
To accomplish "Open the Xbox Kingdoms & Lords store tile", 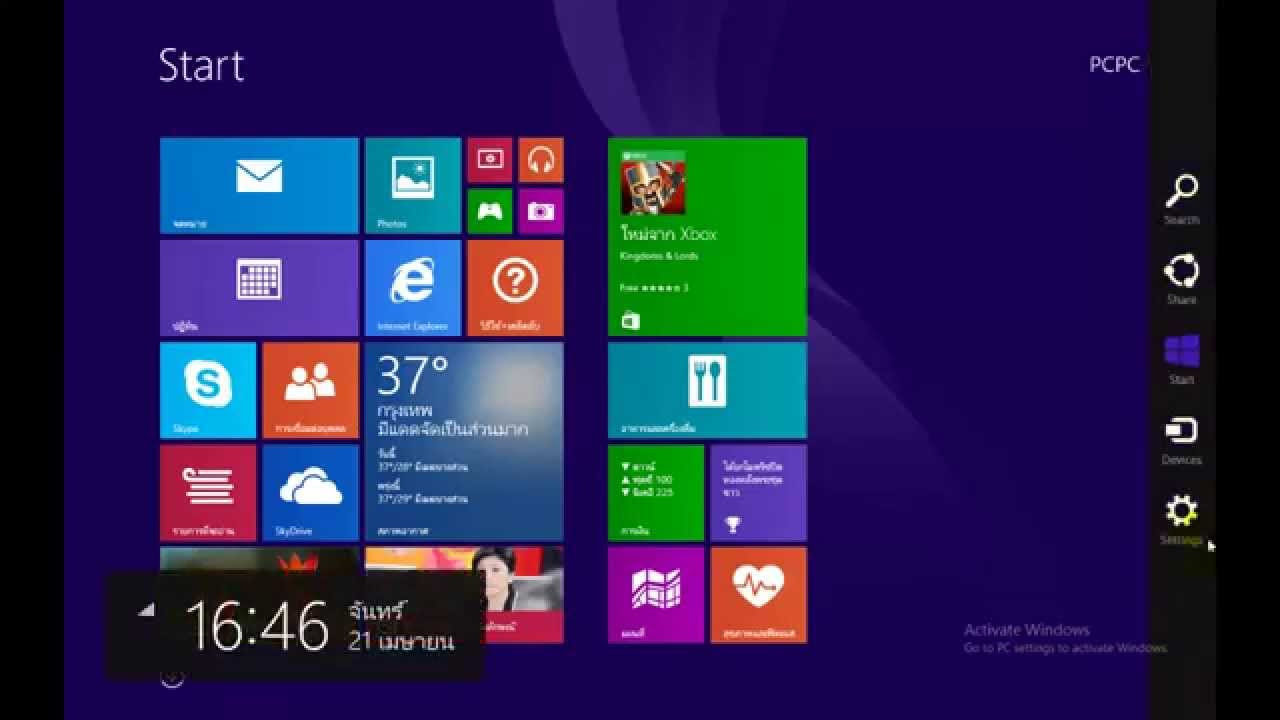I will (707, 237).
